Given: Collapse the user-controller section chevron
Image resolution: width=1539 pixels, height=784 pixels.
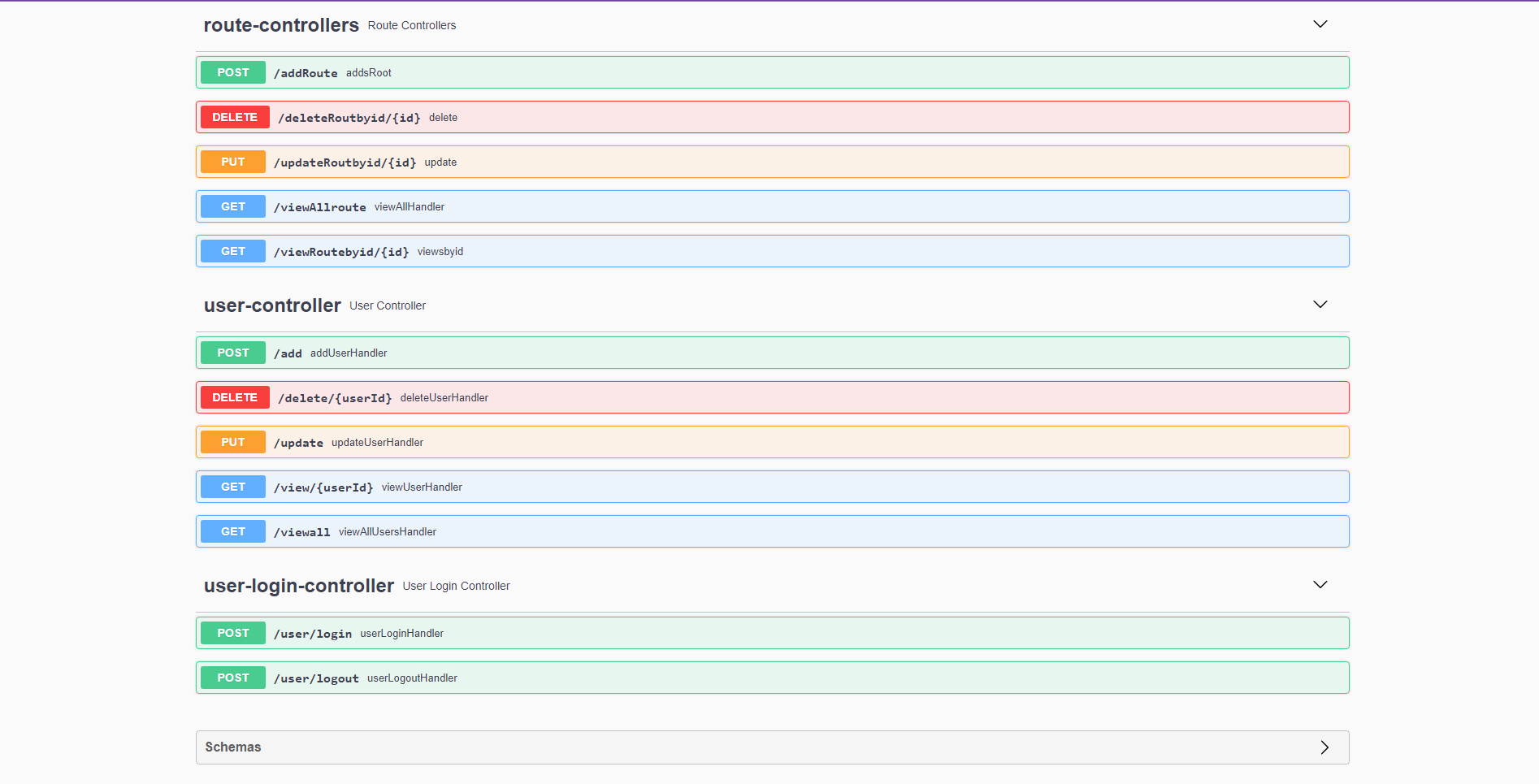Looking at the screenshot, I should click(1320, 305).
